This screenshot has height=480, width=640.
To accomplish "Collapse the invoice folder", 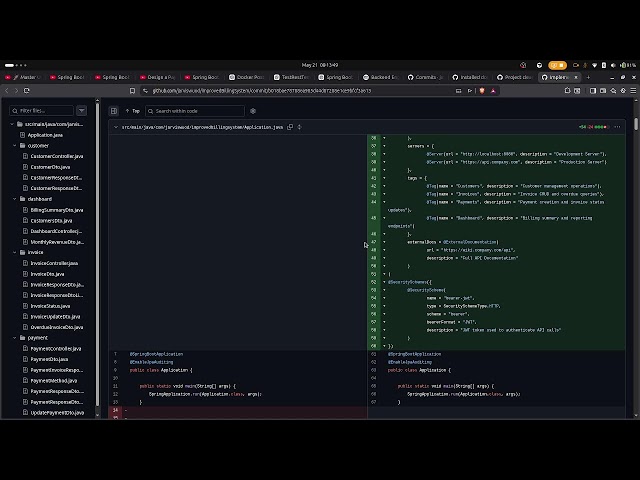I will coord(15,252).
